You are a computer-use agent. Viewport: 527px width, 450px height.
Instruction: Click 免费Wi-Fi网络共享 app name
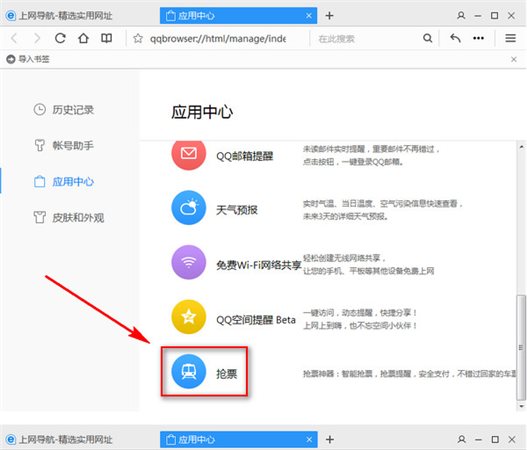[258, 265]
